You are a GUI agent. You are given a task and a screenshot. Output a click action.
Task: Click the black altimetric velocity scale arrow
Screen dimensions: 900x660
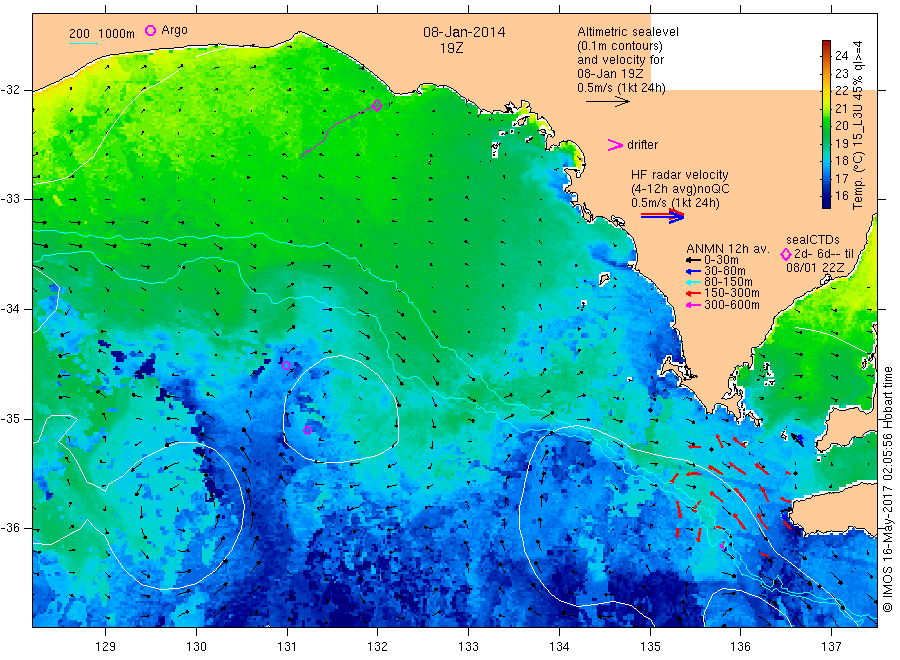point(608,102)
